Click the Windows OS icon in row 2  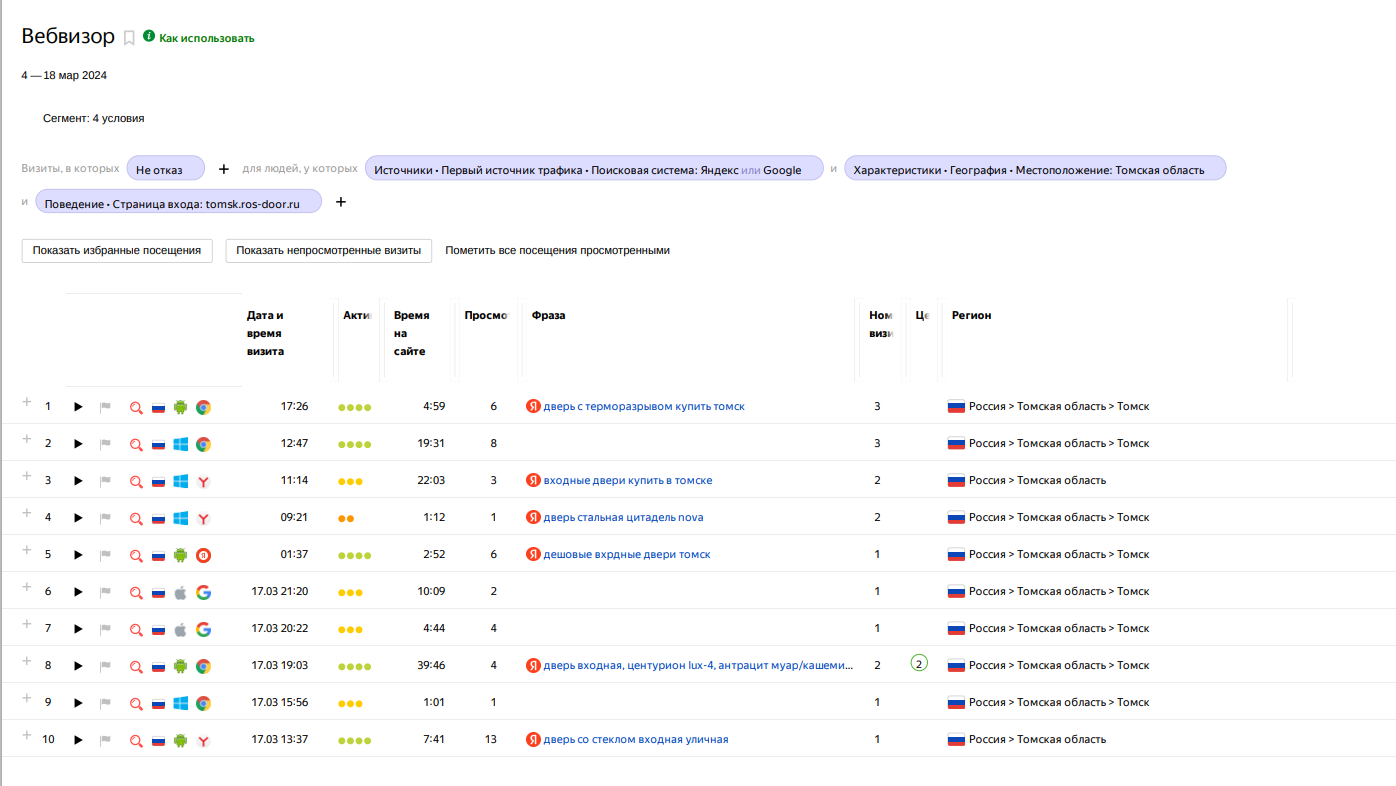181,444
